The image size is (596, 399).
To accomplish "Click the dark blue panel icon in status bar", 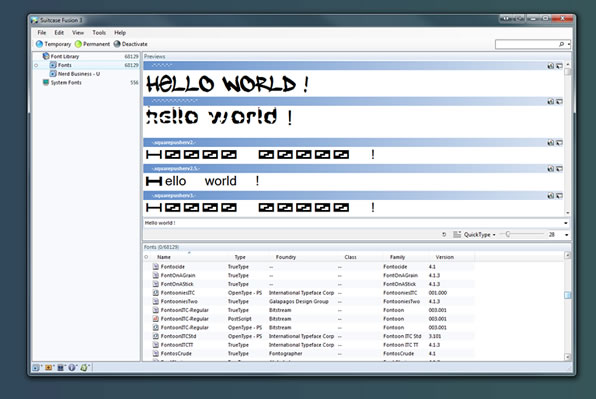I will coord(60,367).
